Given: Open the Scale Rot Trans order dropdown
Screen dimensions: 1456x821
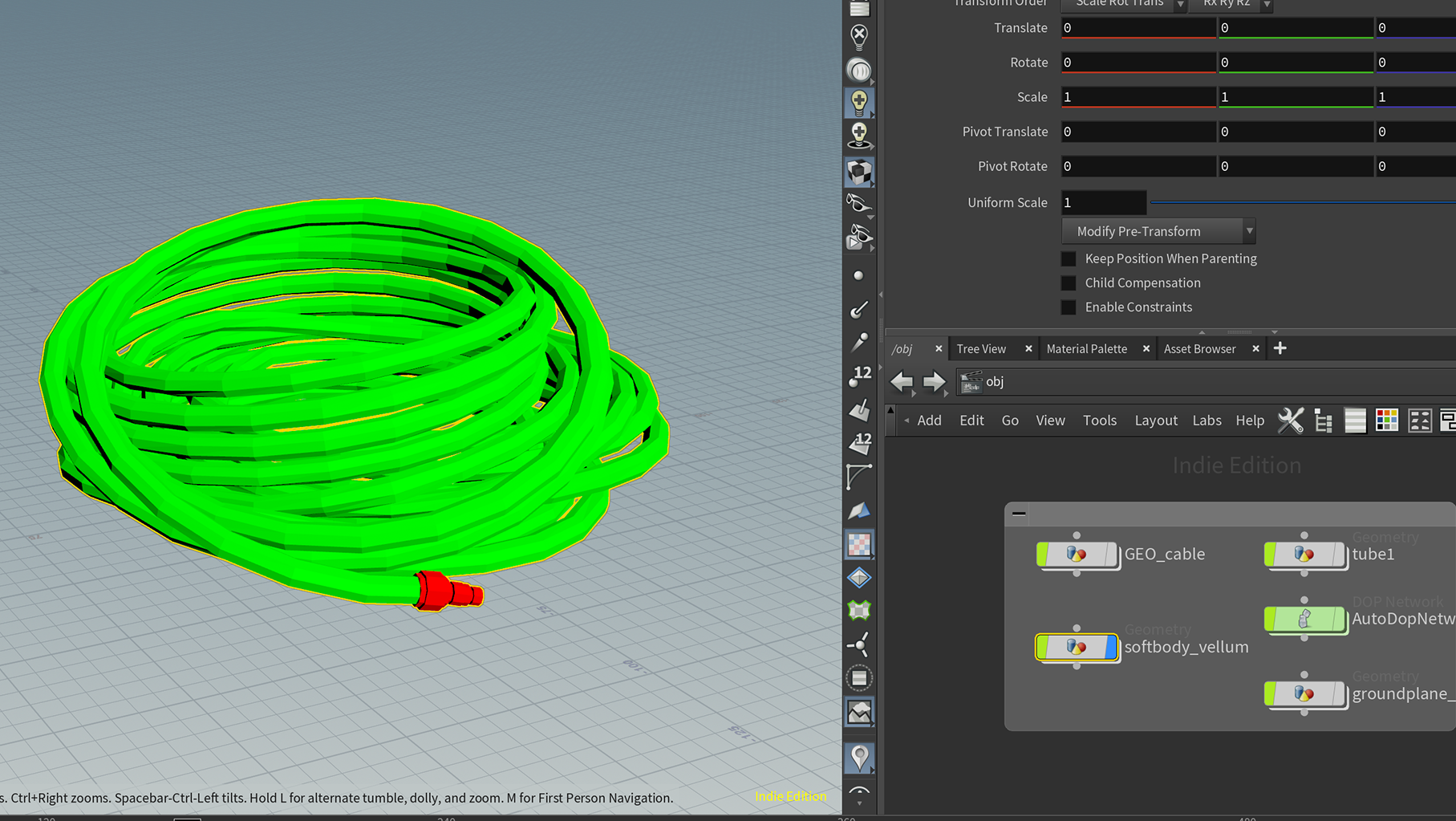Looking at the screenshot, I should coord(1125,4).
